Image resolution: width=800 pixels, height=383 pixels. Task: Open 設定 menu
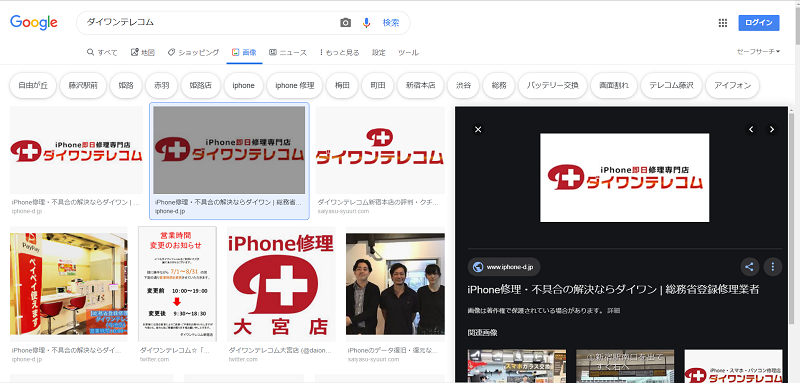[379, 53]
